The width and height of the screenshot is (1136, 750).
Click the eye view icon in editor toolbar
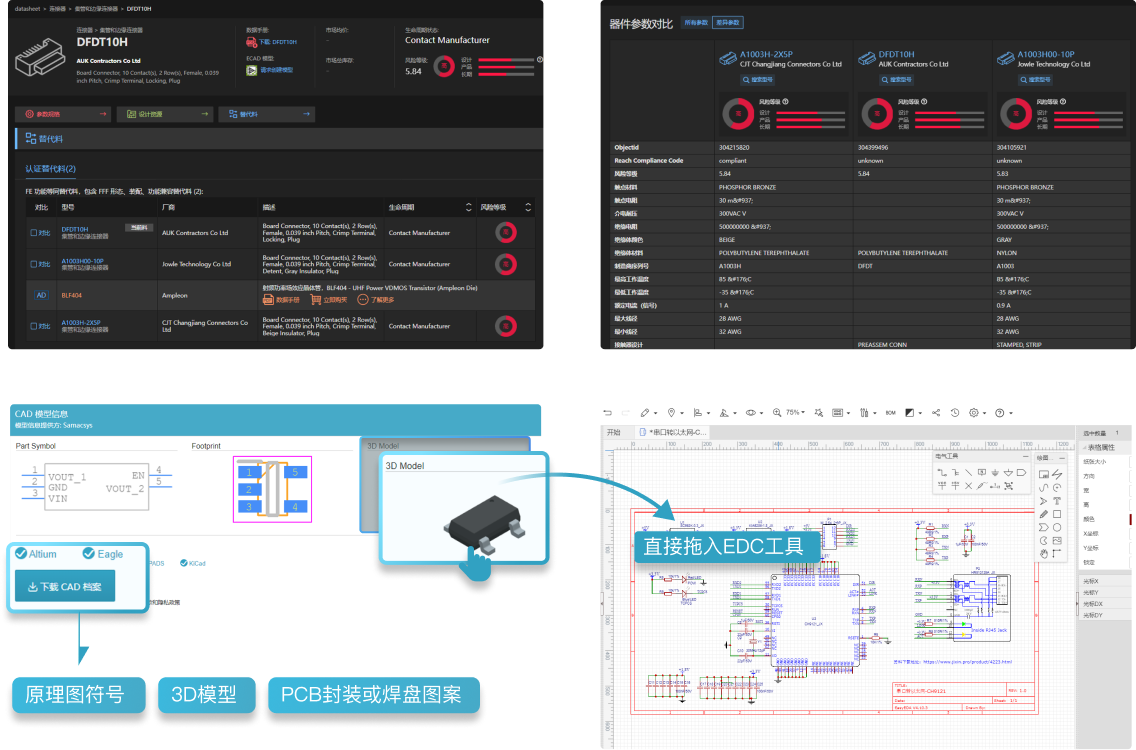[x=751, y=413]
